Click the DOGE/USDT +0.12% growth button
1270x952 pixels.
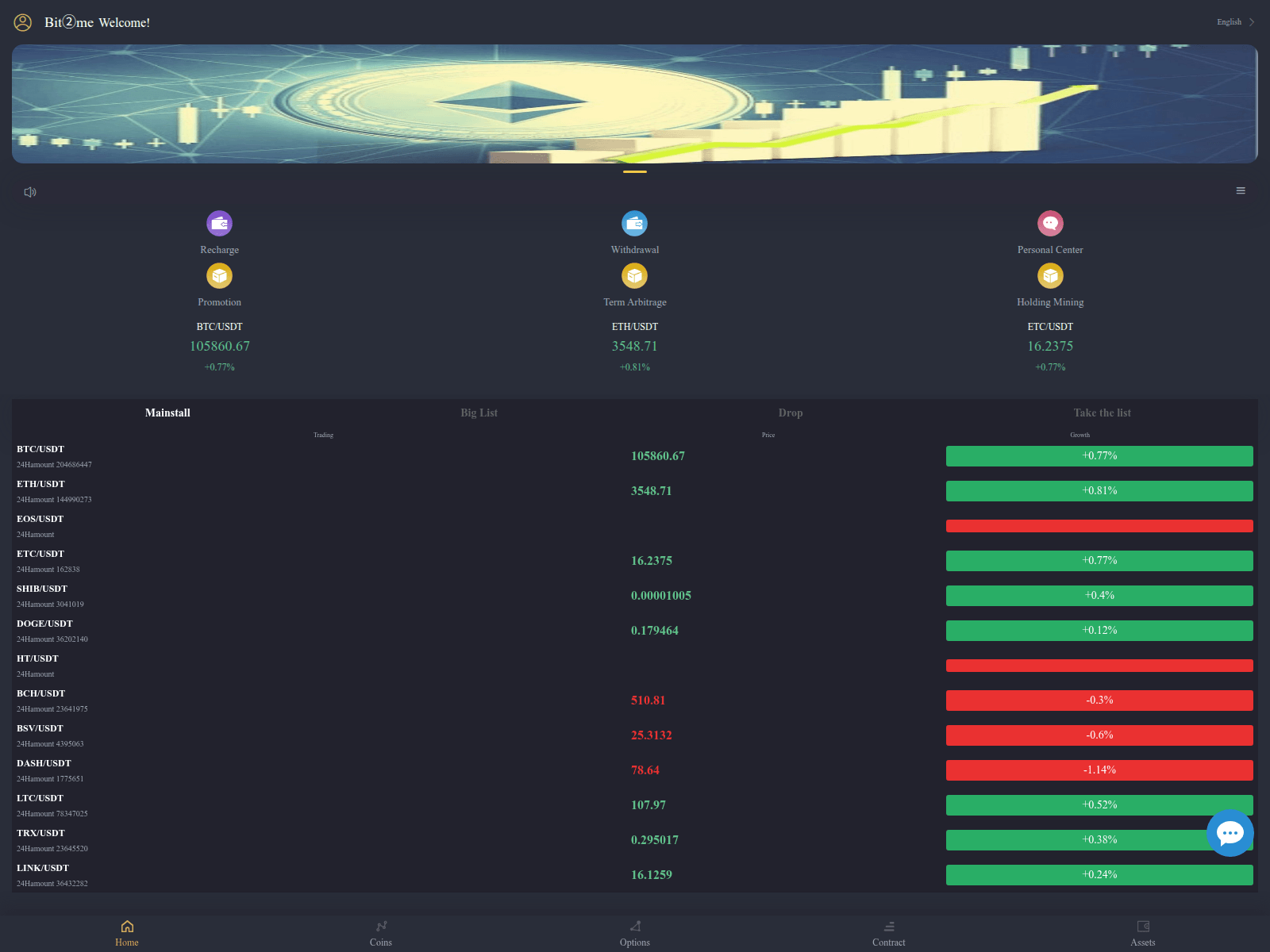[1099, 631]
